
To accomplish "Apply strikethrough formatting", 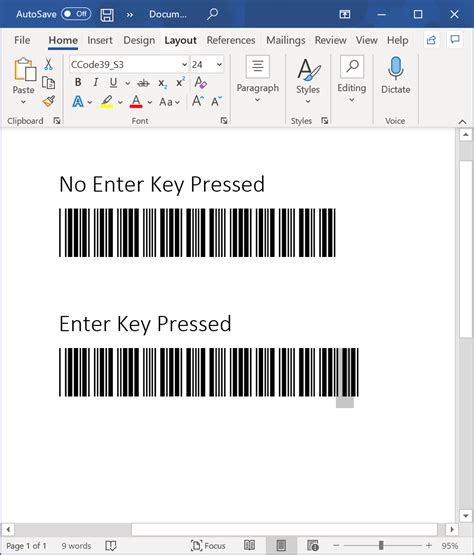I will click(x=143, y=83).
